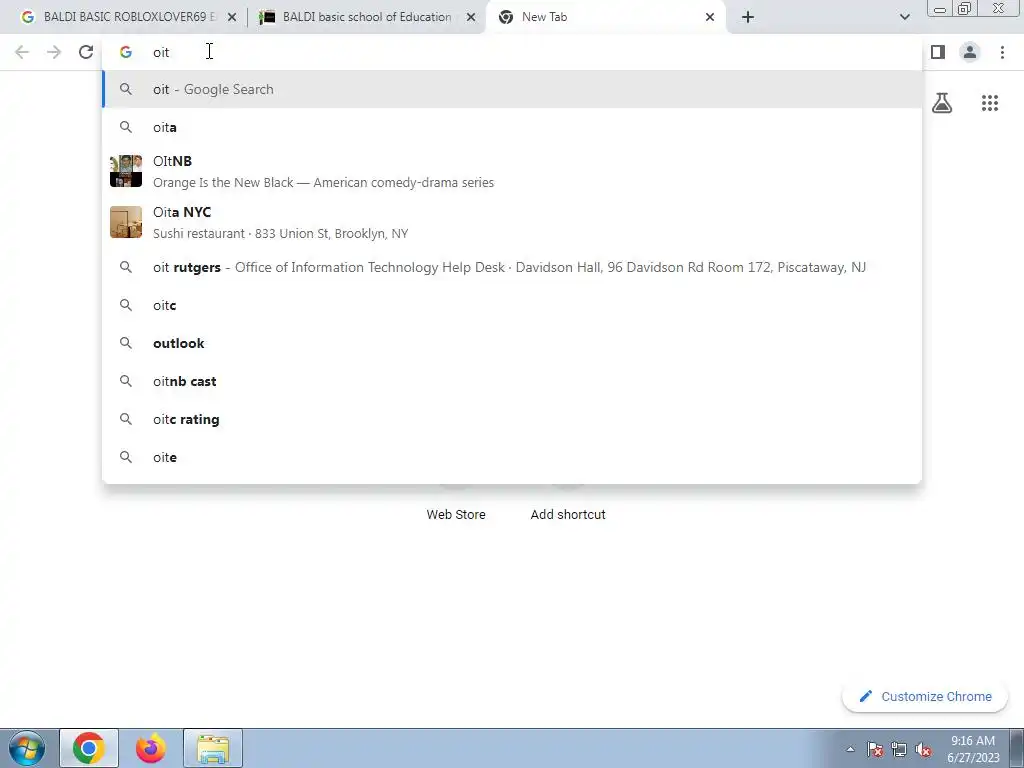1024x768 pixels.
Task: Select the Oita NYC sushi restaurant suggestion
Action: coord(512,222)
